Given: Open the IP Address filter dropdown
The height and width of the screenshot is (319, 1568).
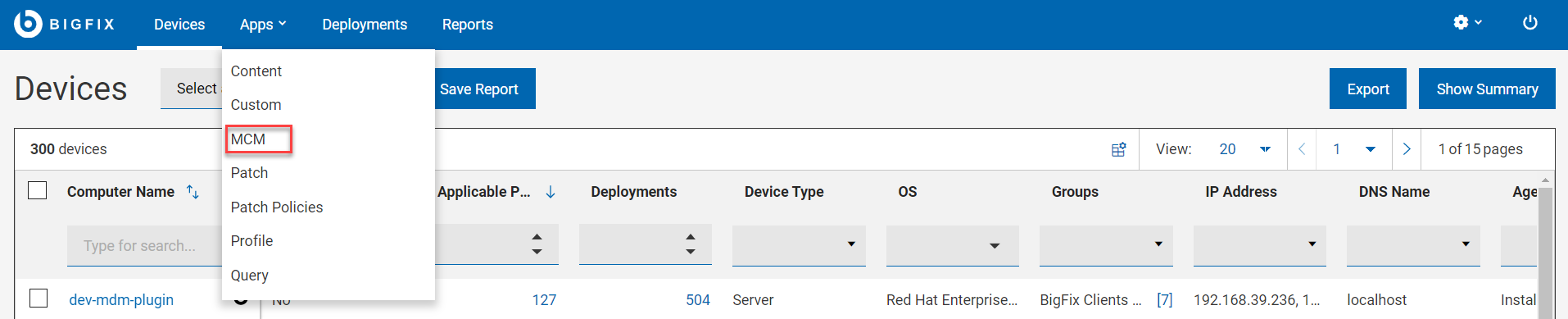Looking at the screenshot, I should (x=1259, y=245).
